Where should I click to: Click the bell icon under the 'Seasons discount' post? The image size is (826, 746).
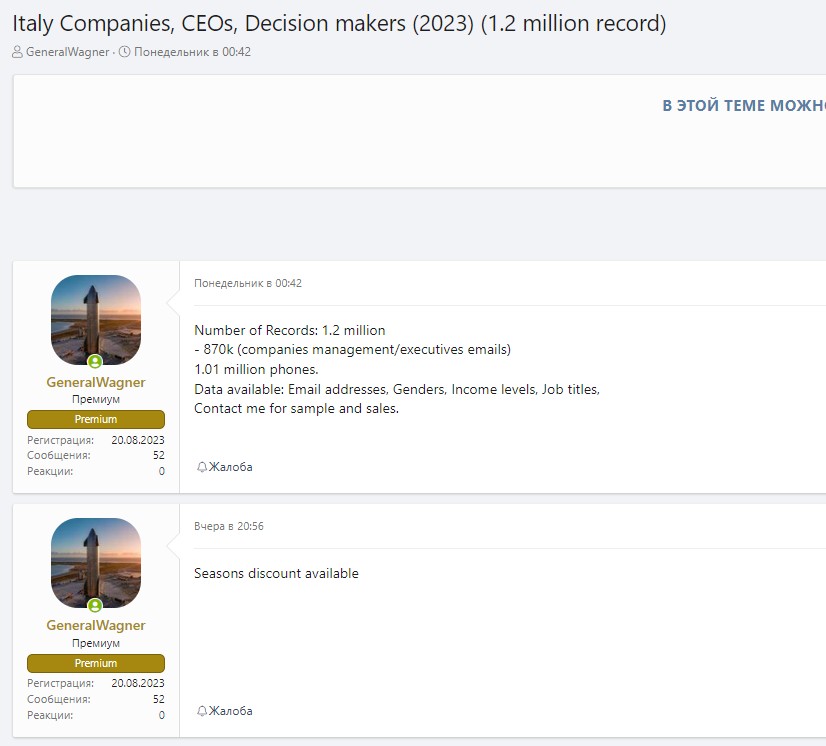(201, 711)
